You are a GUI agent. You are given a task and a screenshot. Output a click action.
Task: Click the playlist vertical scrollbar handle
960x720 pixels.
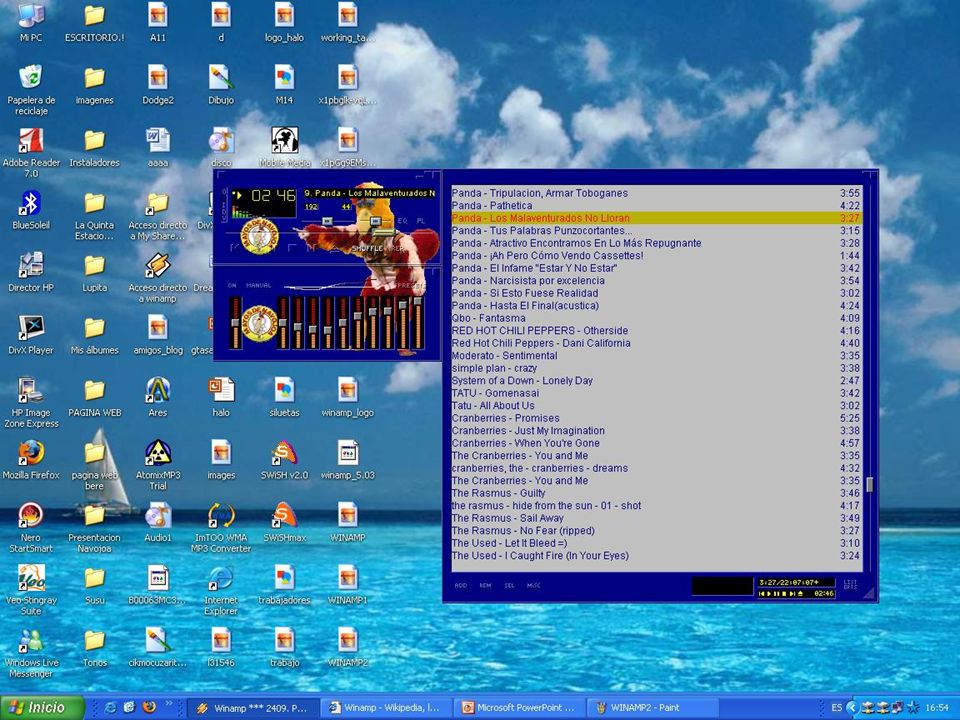pyautogui.click(x=869, y=484)
